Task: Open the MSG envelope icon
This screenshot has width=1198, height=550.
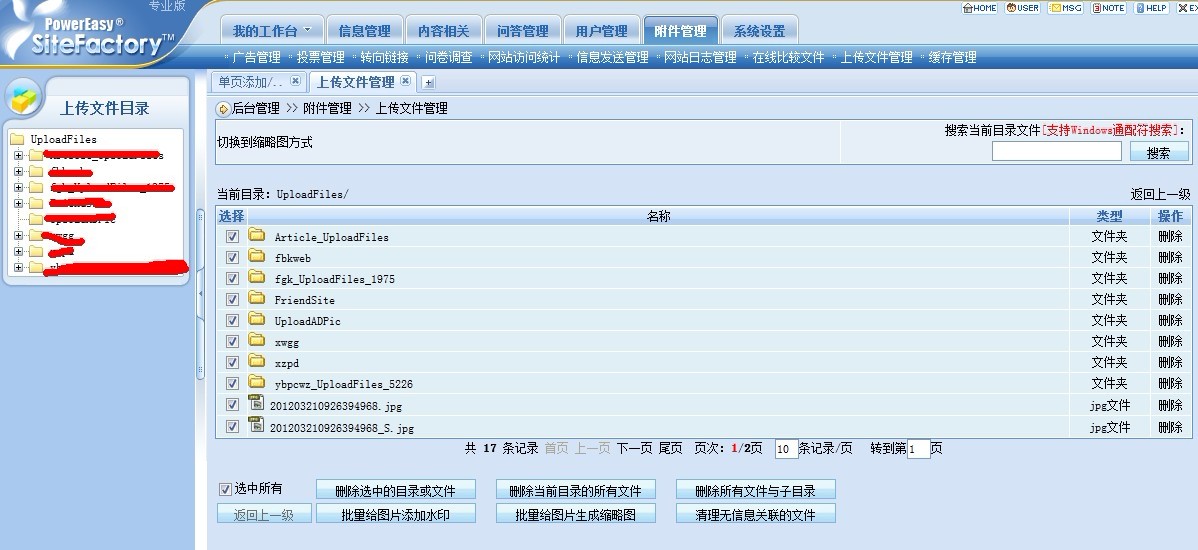Action: (x=1065, y=7)
